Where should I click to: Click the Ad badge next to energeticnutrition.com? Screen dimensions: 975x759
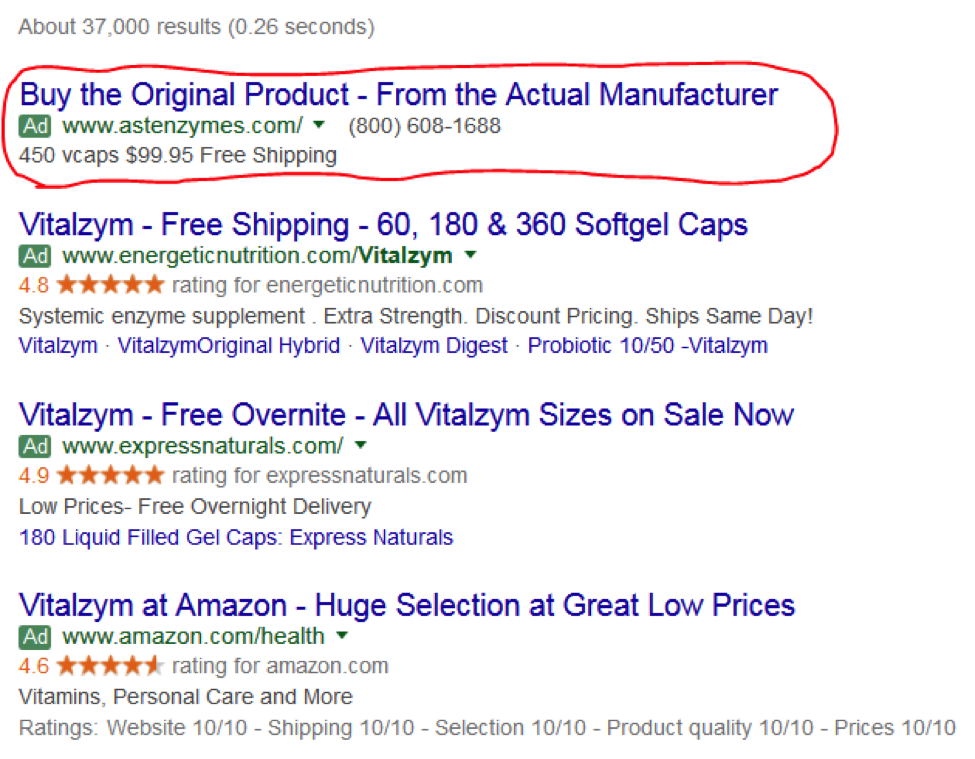(x=35, y=255)
